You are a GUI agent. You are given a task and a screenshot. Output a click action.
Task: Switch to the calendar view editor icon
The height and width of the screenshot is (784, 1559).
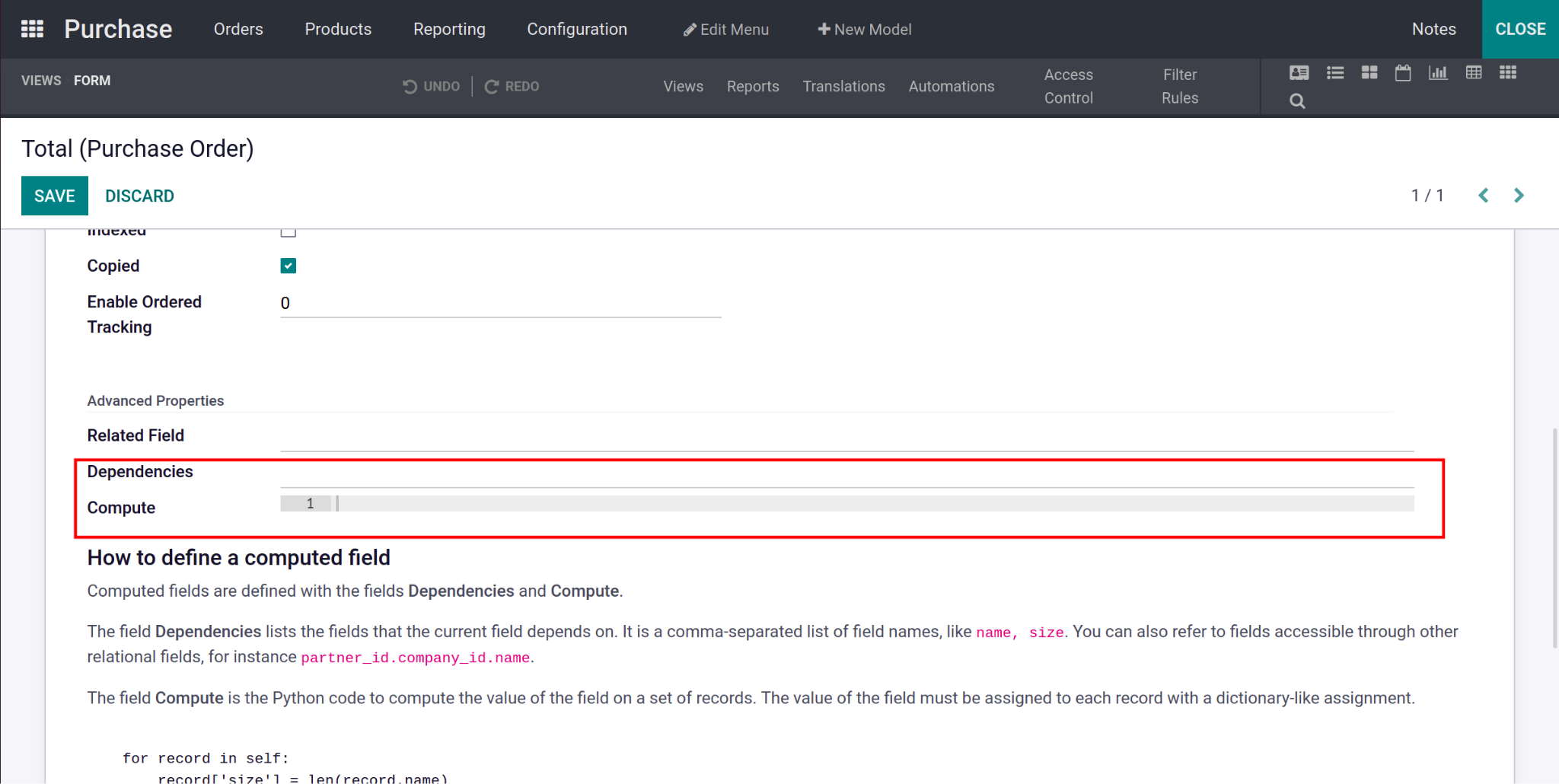pos(1403,73)
